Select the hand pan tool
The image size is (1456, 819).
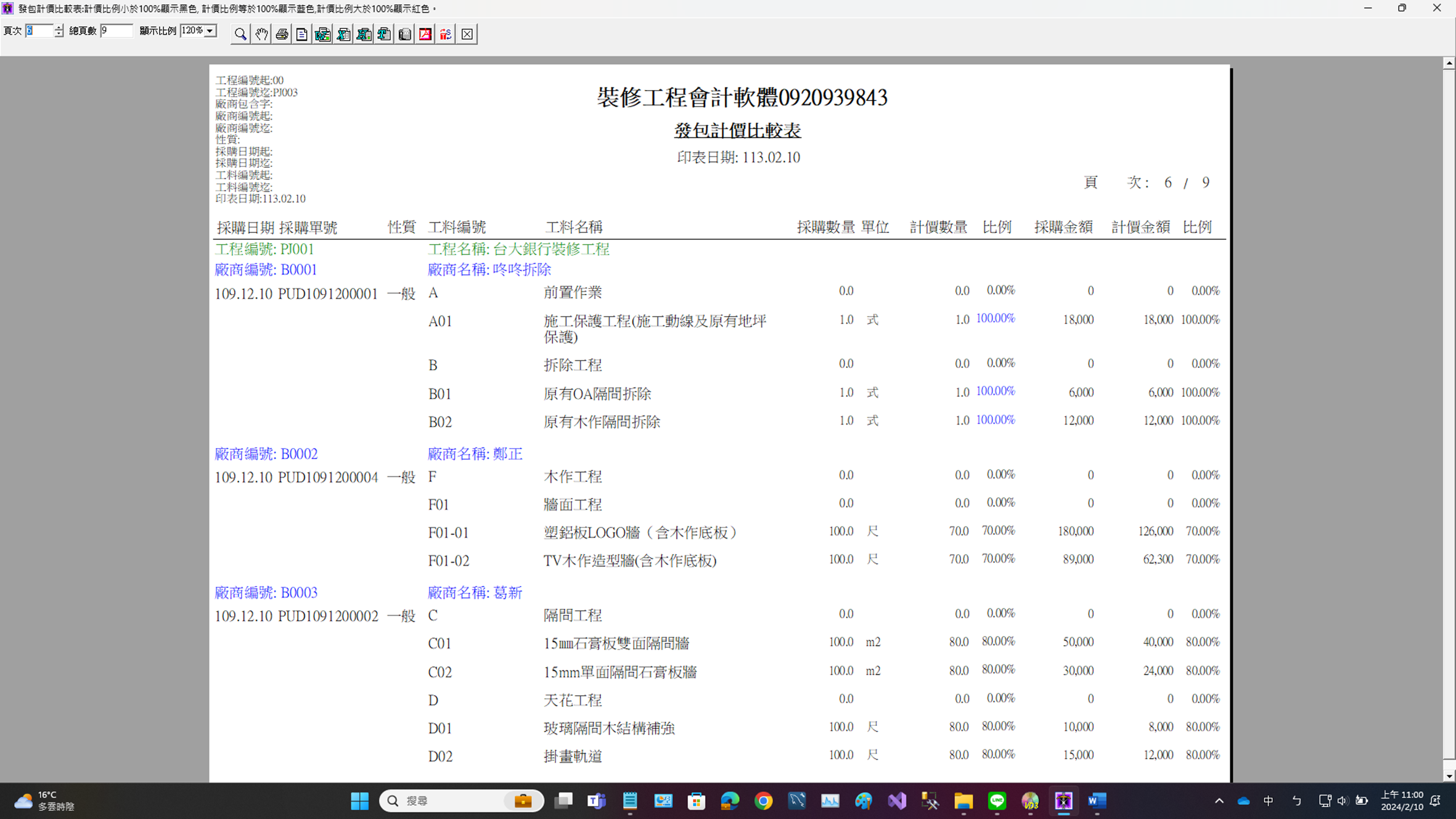tap(261, 35)
